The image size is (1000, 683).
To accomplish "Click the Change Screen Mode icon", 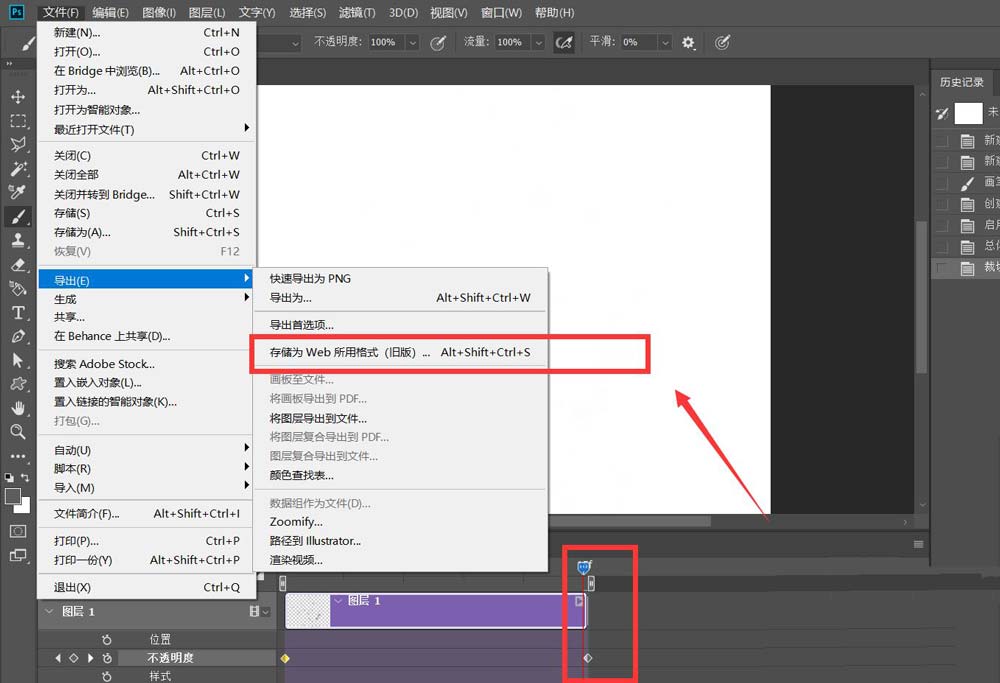I will [x=18, y=556].
